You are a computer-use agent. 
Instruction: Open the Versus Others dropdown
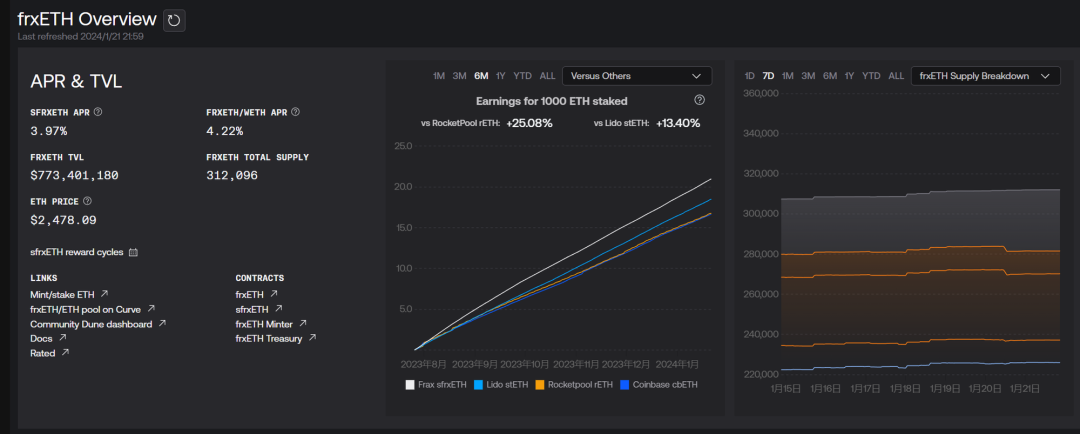click(637, 76)
